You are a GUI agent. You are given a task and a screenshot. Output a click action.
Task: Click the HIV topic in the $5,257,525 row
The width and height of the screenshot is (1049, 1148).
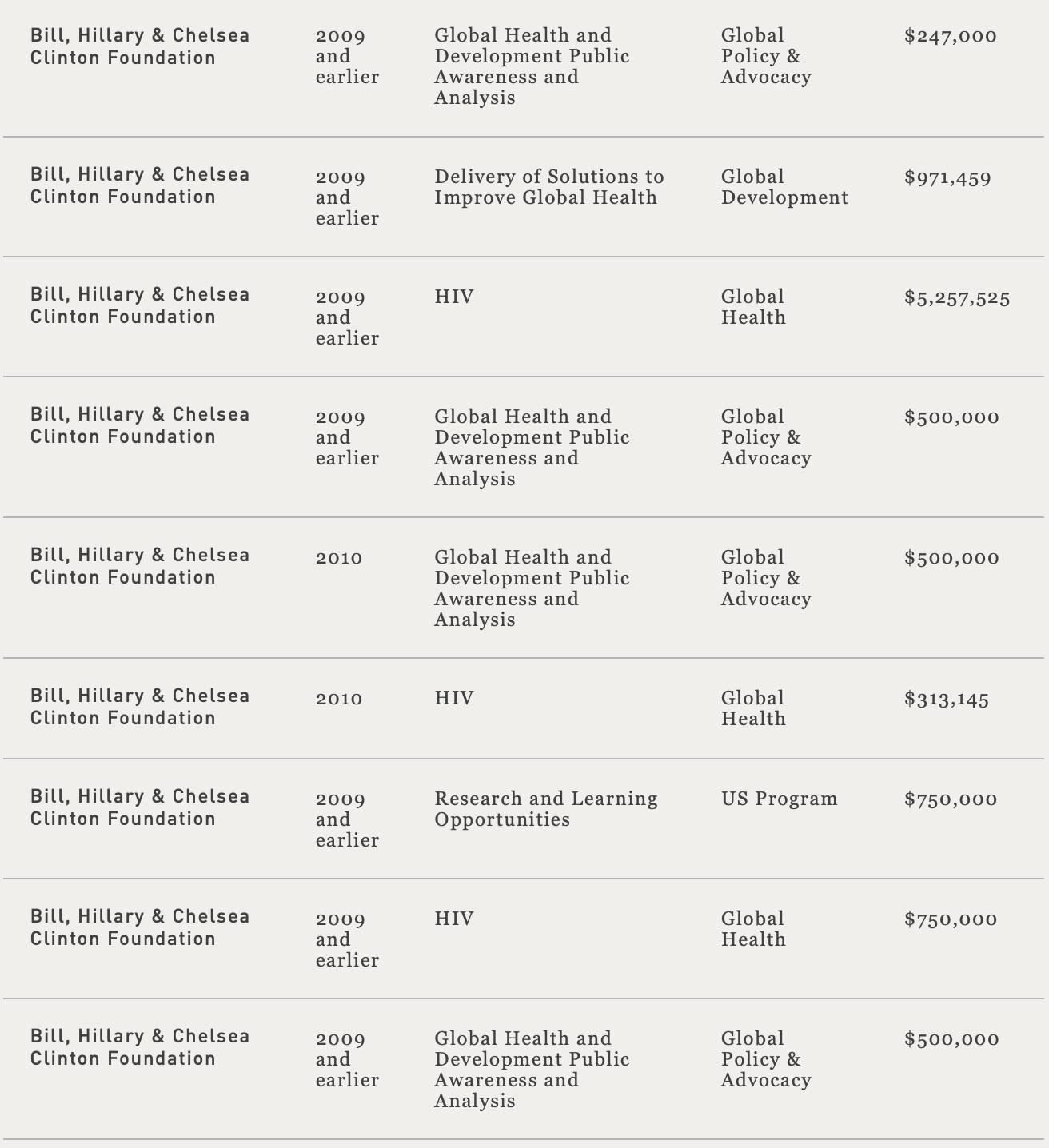[454, 297]
